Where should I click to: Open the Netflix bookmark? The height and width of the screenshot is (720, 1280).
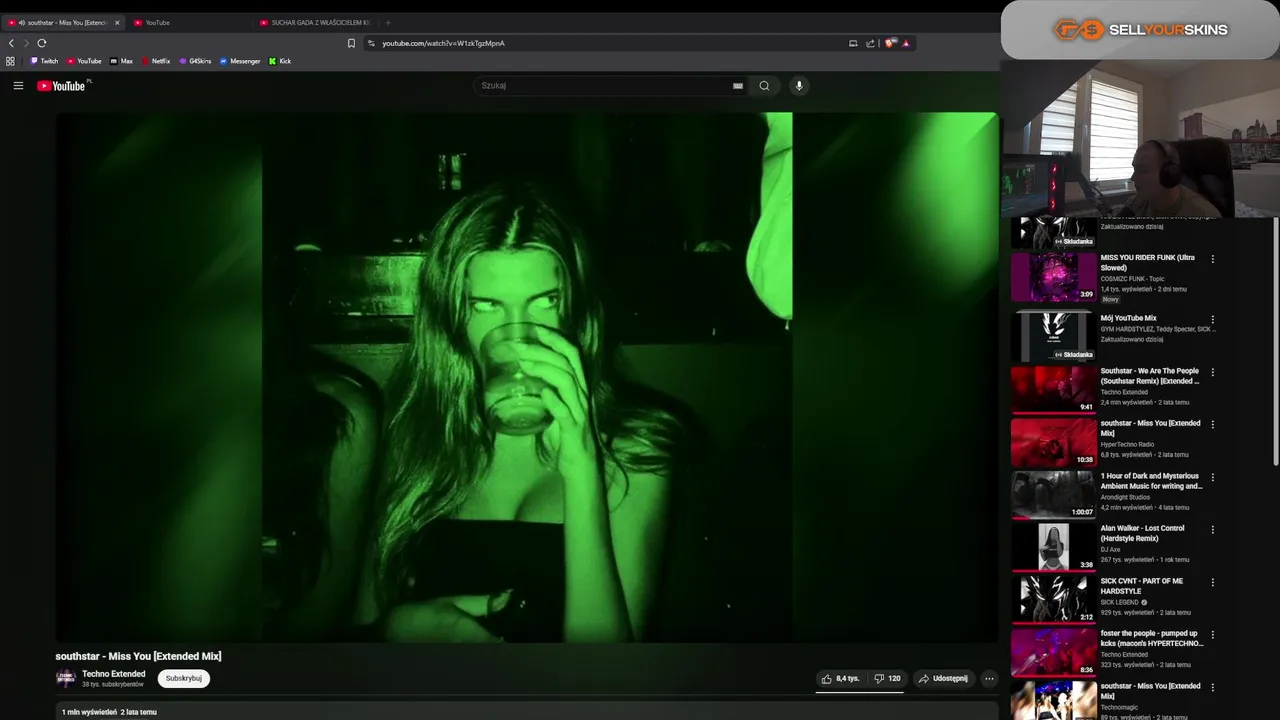[x=156, y=61]
